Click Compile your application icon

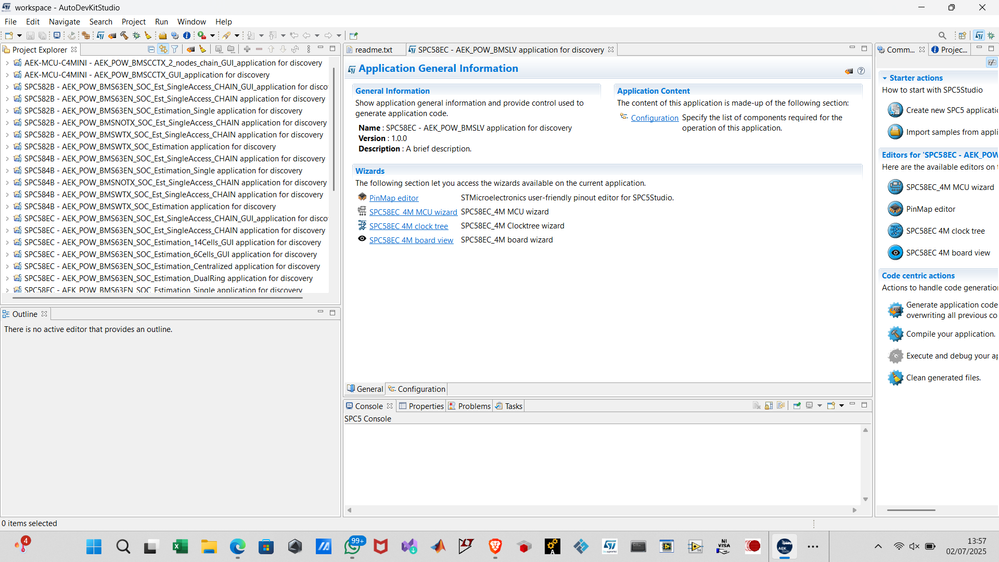coord(895,334)
